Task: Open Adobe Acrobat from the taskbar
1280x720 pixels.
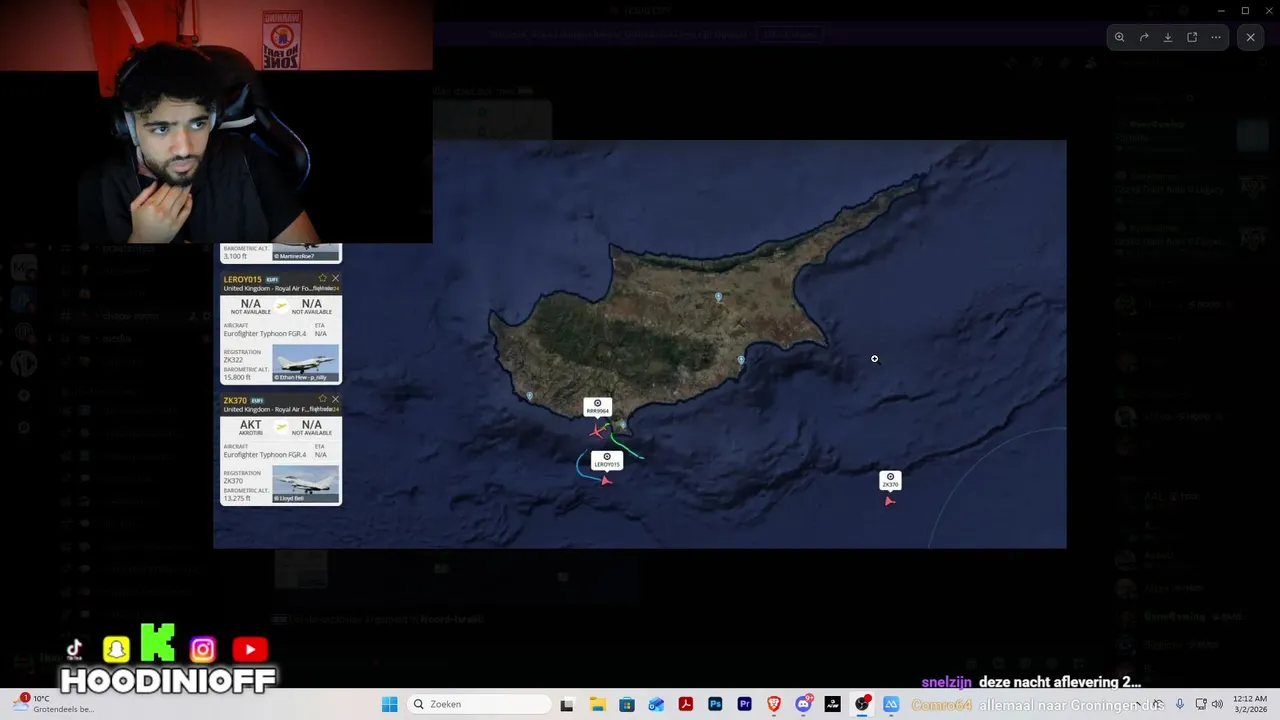Action: pyautogui.click(x=686, y=704)
